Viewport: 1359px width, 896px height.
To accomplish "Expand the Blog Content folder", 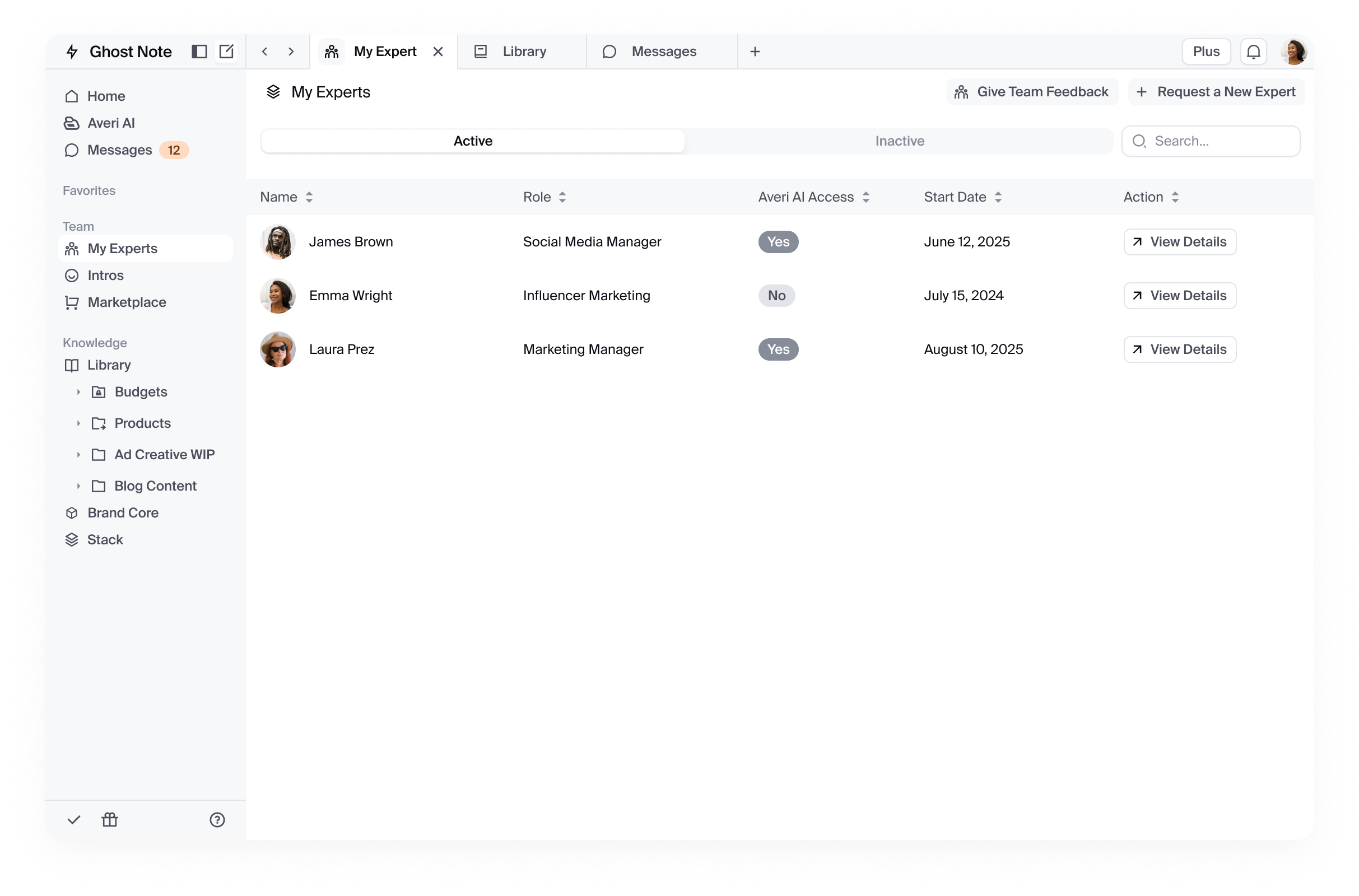I will (x=79, y=486).
